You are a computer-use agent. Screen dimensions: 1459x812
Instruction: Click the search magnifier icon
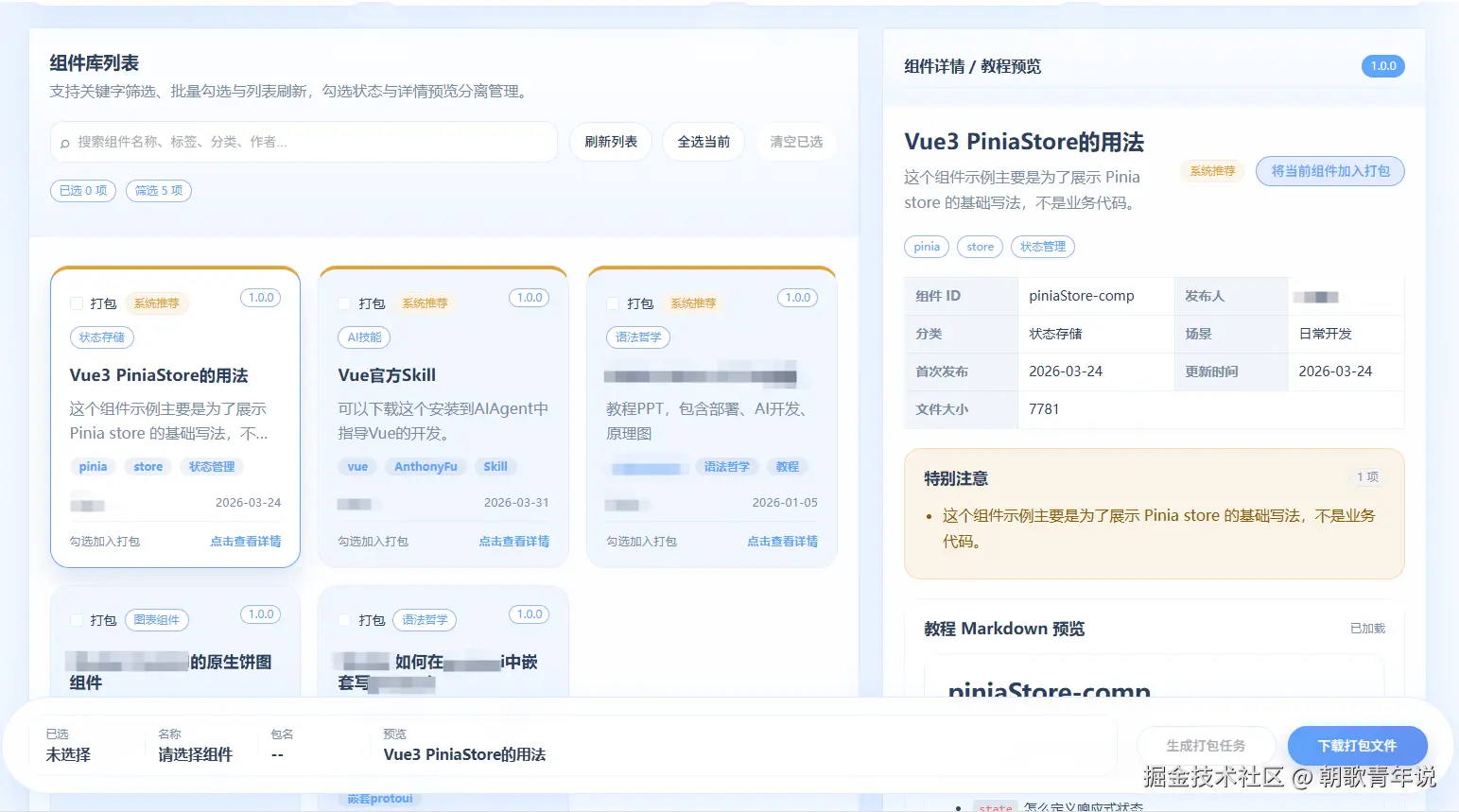pos(64,143)
